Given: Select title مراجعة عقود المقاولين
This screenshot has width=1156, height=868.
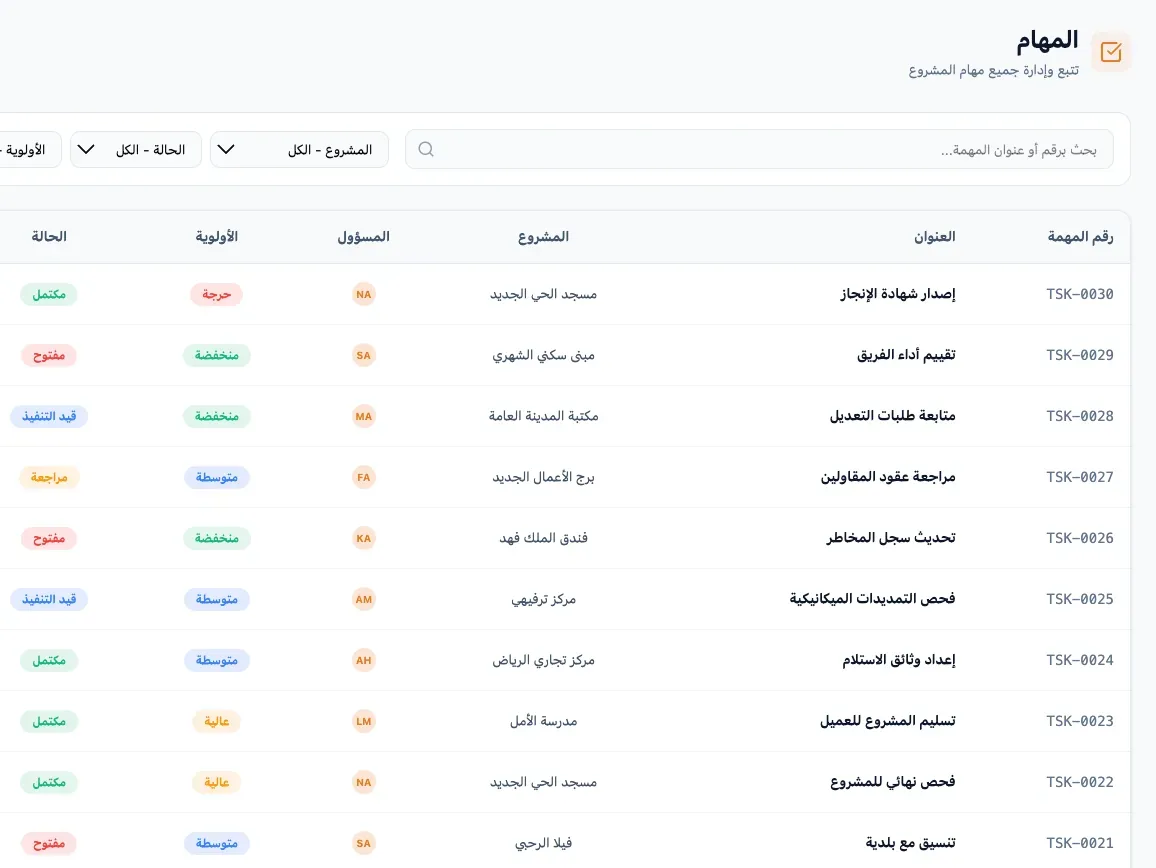Looking at the screenshot, I should click(888, 477).
